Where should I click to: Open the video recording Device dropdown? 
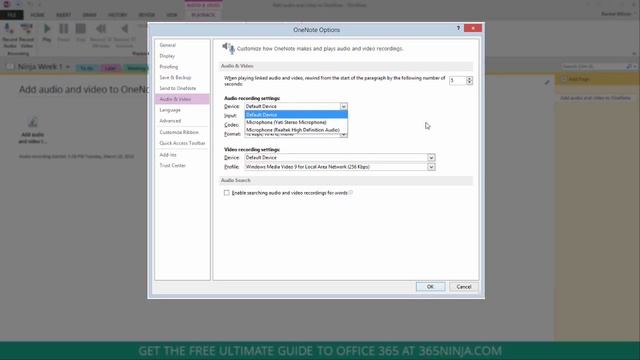(x=431, y=158)
